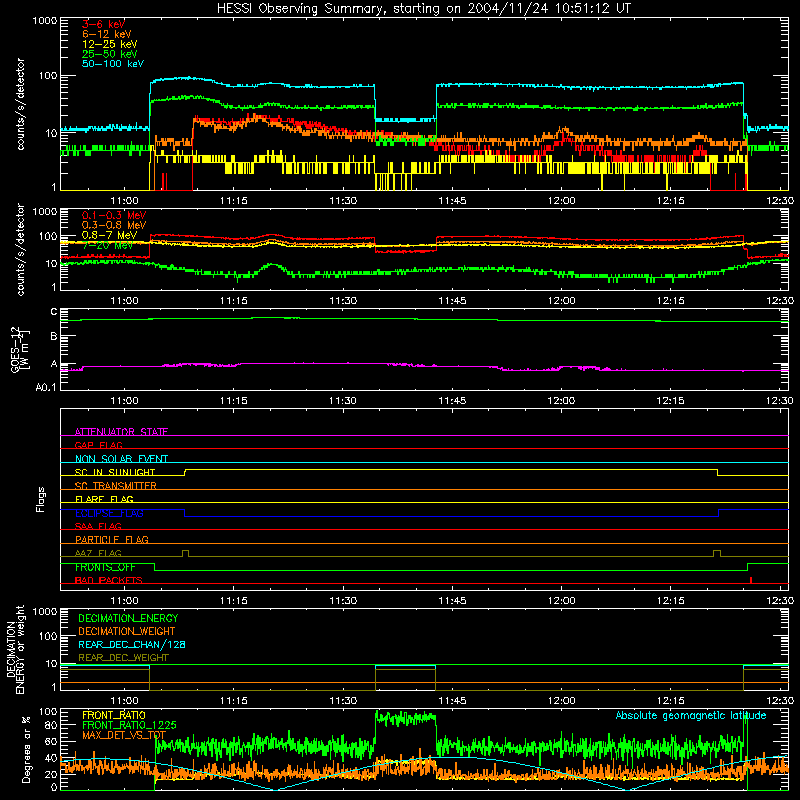
Task: Click the 0.3-0.8 MeV legend label
Action: point(114,225)
